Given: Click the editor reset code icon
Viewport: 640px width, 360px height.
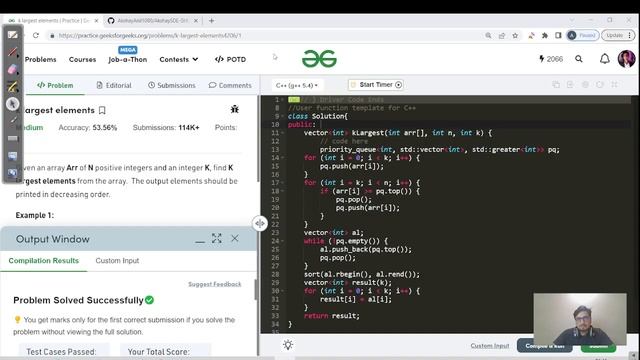Looking at the screenshot, I should [600, 84].
